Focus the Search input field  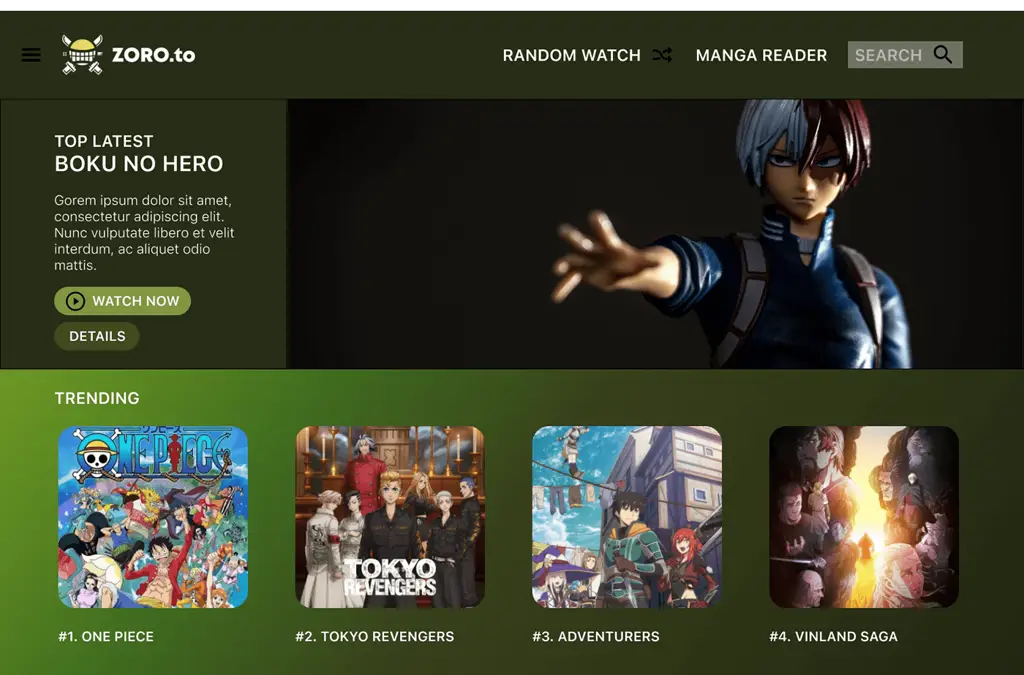point(905,55)
